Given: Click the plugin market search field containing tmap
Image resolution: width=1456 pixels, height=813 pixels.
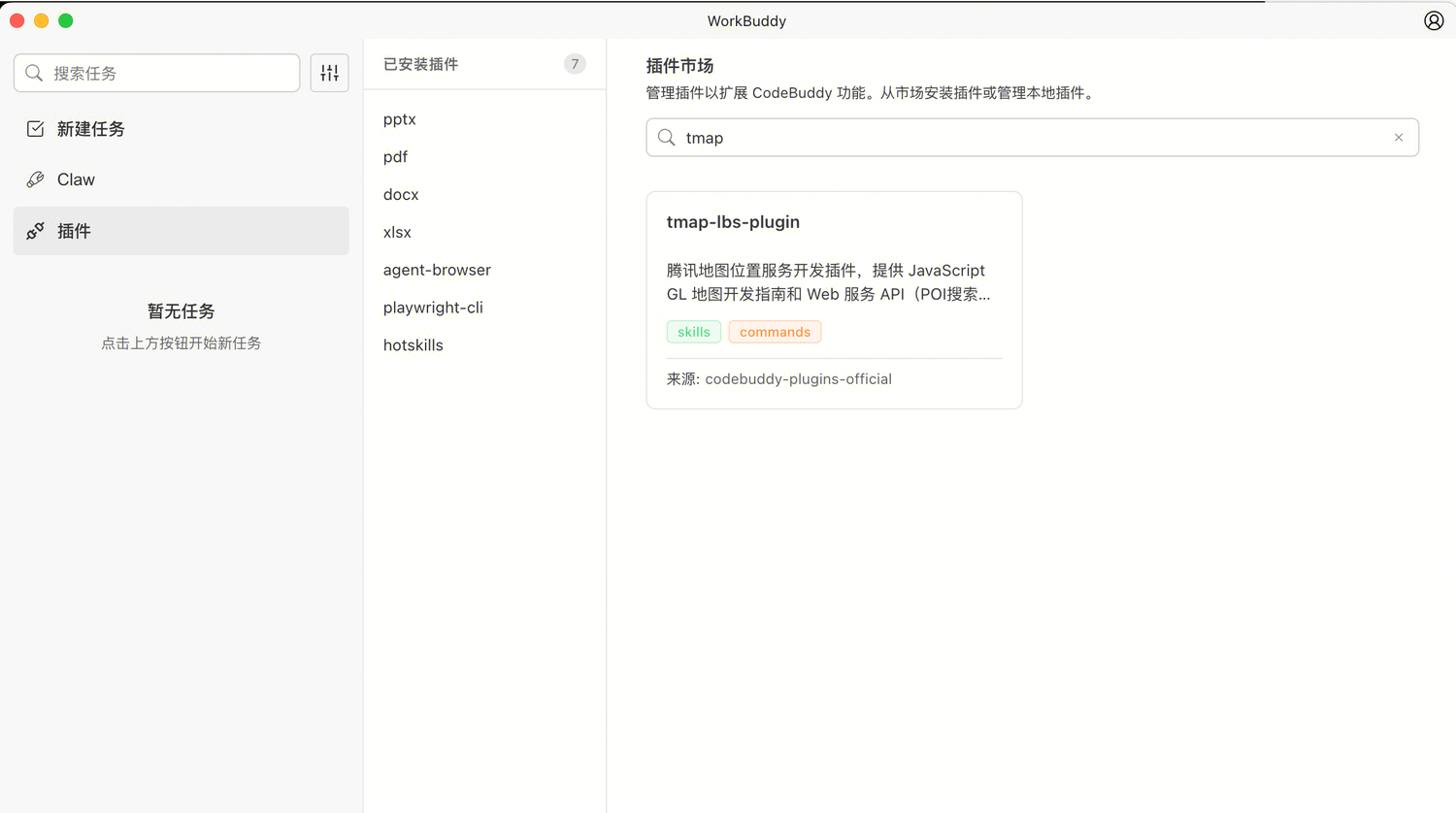Looking at the screenshot, I should (x=1029, y=138).
